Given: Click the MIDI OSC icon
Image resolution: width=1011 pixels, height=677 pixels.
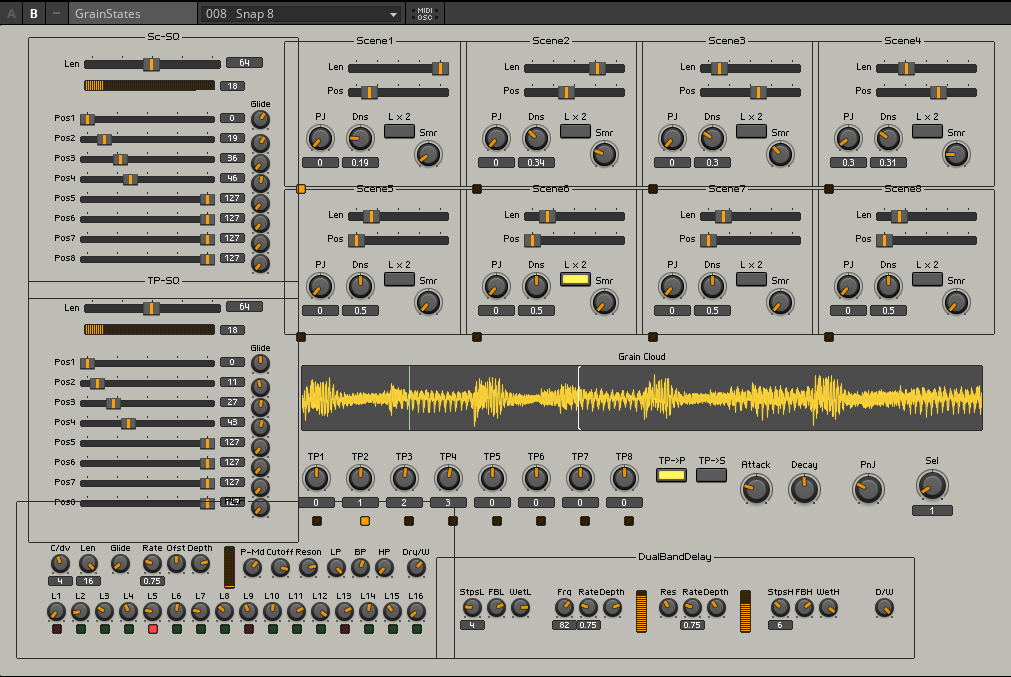Looking at the screenshot, I should 425,14.
